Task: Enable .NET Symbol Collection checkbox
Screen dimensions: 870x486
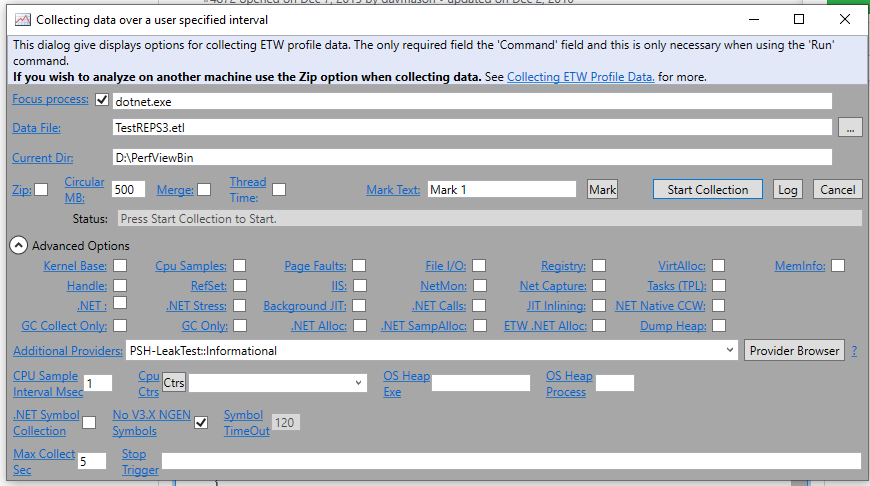Action: click(89, 423)
